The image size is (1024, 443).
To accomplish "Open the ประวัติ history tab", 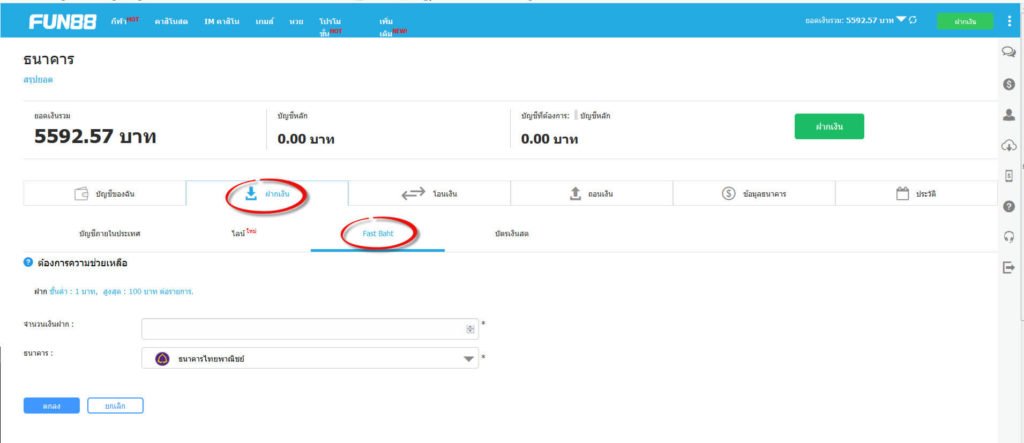I will (x=916, y=194).
